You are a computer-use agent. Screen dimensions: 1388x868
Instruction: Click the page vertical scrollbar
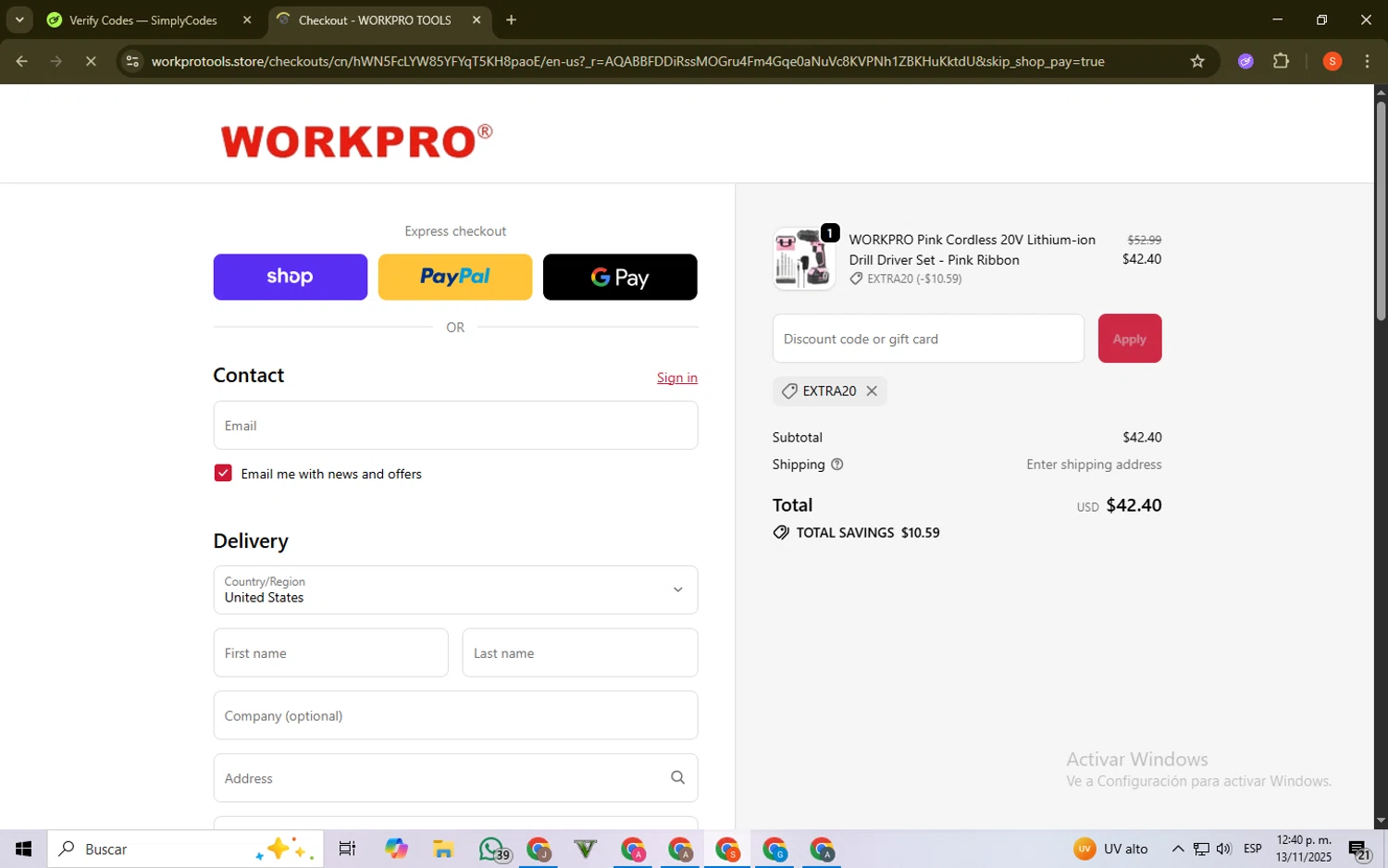coord(1381,211)
